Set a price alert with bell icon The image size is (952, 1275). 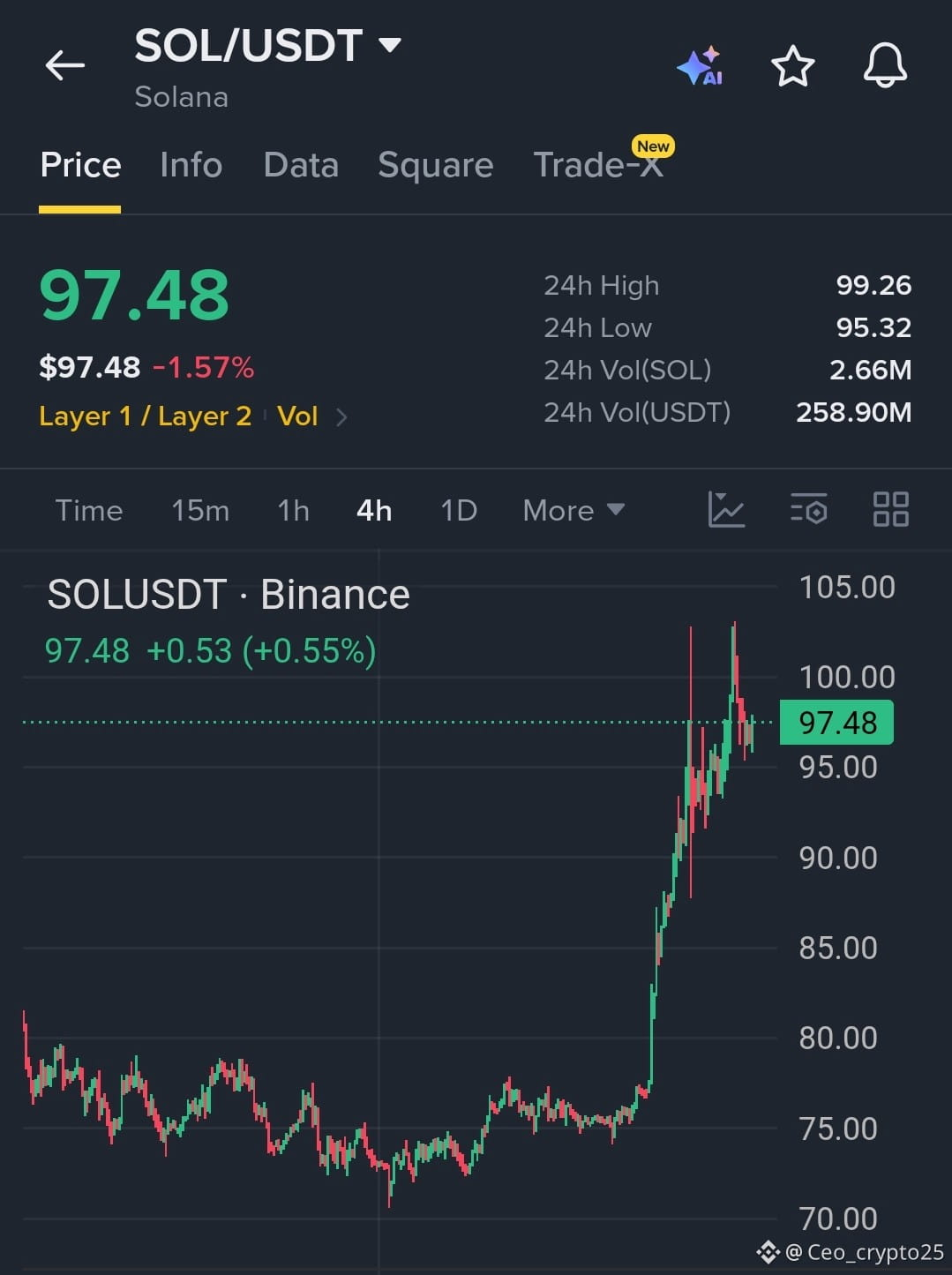click(x=885, y=65)
